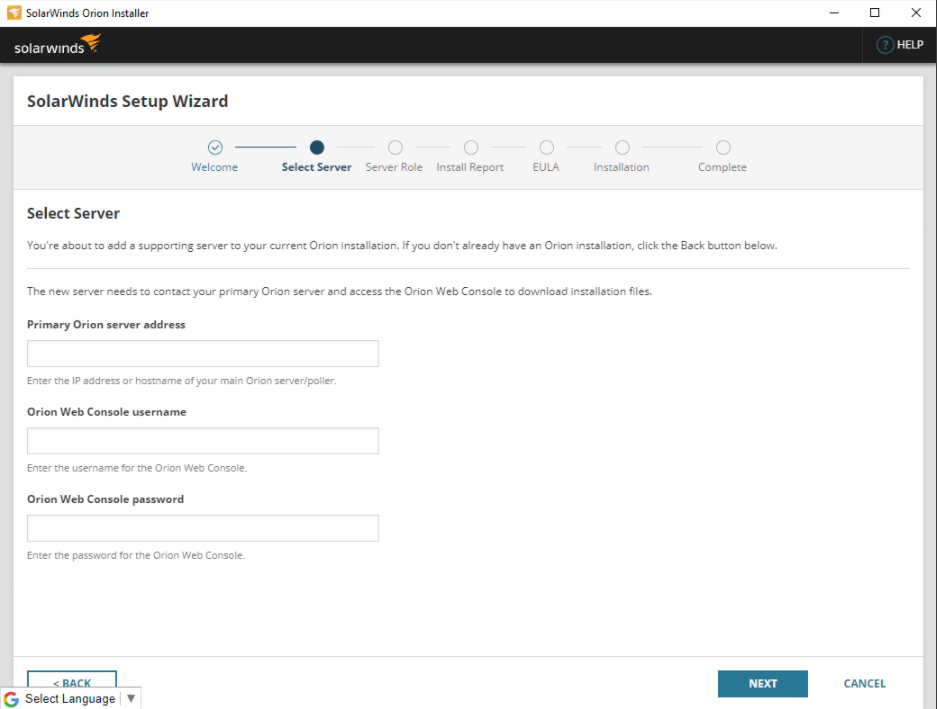Focus the Primary Orion server address field
Image resolution: width=937 pixels, height=709 pixels.
[x=203, y=353]
